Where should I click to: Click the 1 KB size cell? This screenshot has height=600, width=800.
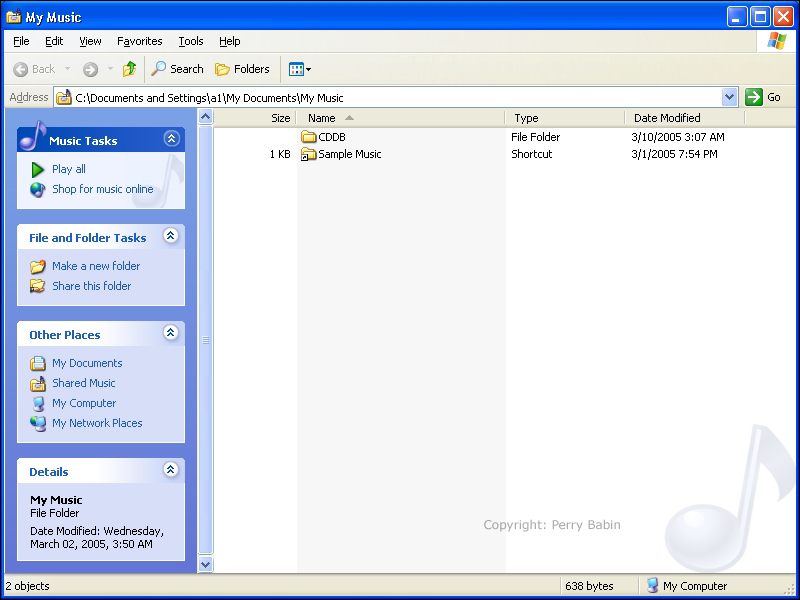[x=280, y=154]
